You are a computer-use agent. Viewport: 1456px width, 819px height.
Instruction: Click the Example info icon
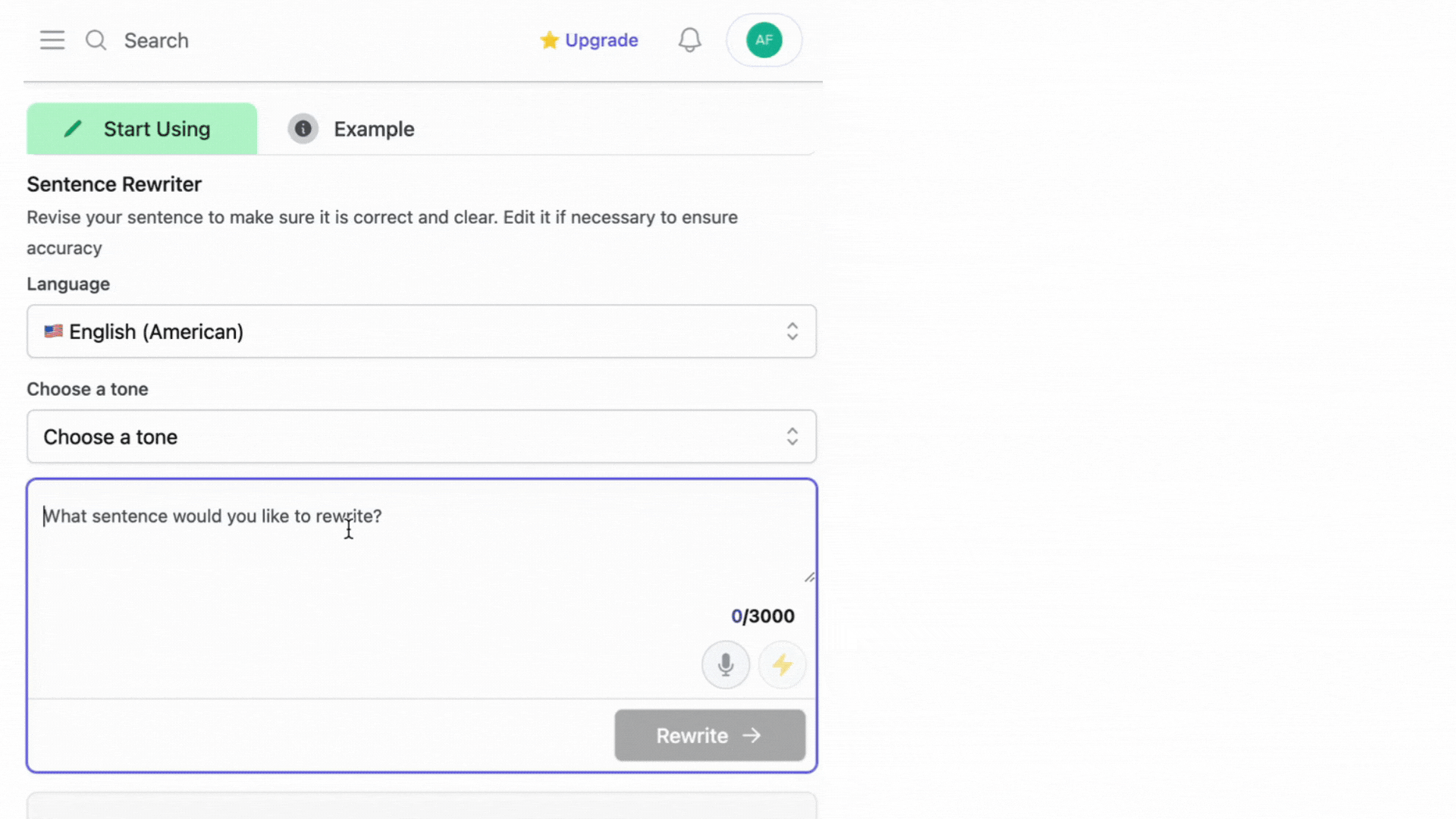click(303, 129)
